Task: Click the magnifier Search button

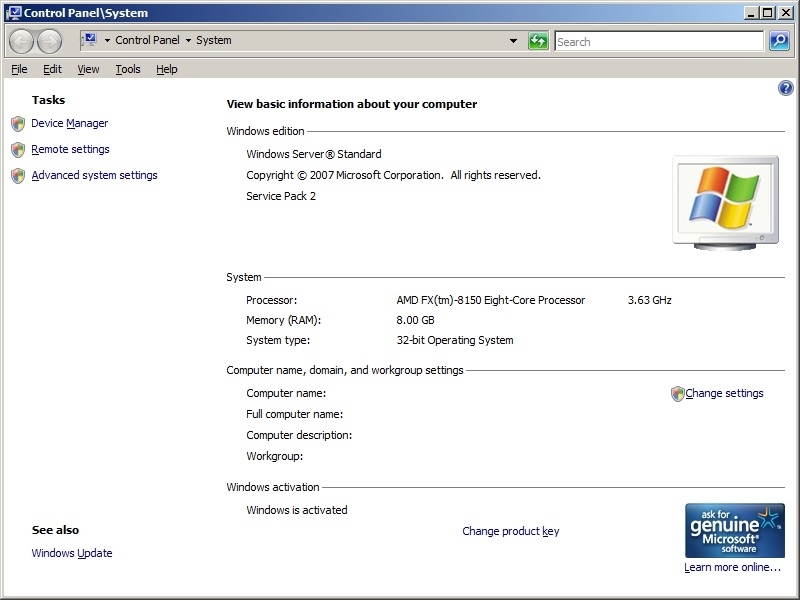Action: (x=779, y=41)
